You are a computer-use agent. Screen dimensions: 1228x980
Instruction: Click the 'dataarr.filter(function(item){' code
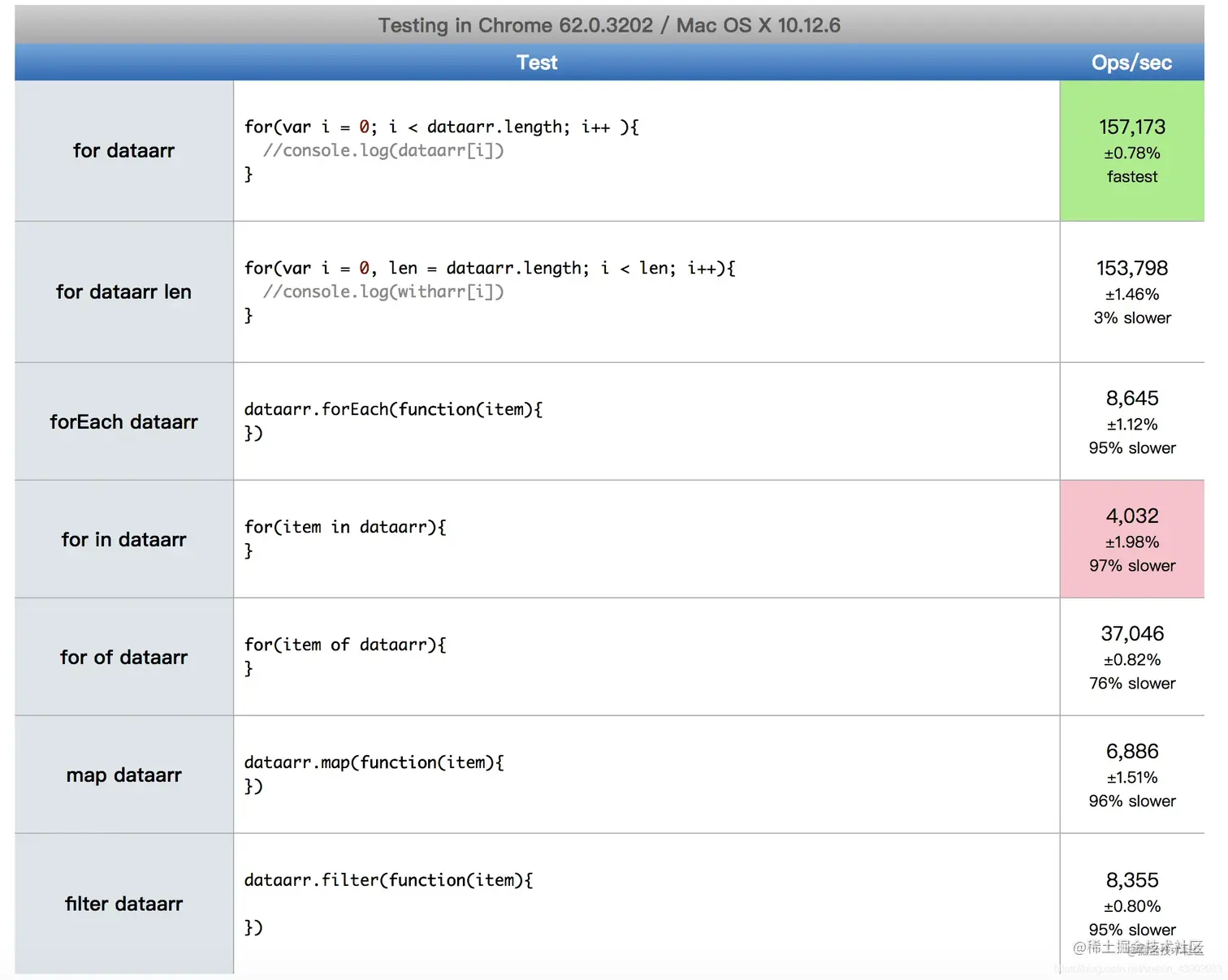click(388, 880)
